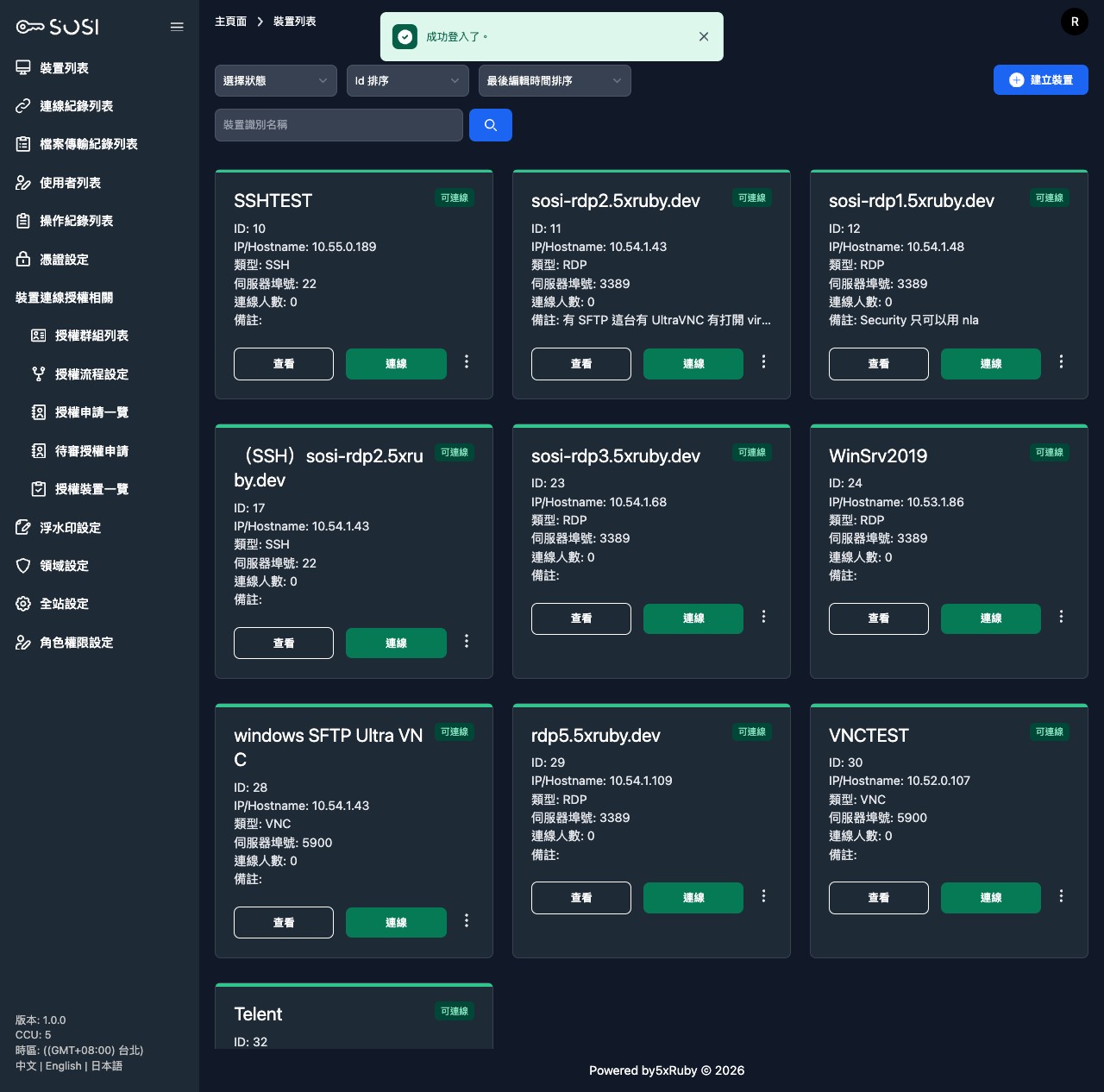
Task: Connect to sosi-rdp3.5xruby.dev
Action: [x=693, y=618]
